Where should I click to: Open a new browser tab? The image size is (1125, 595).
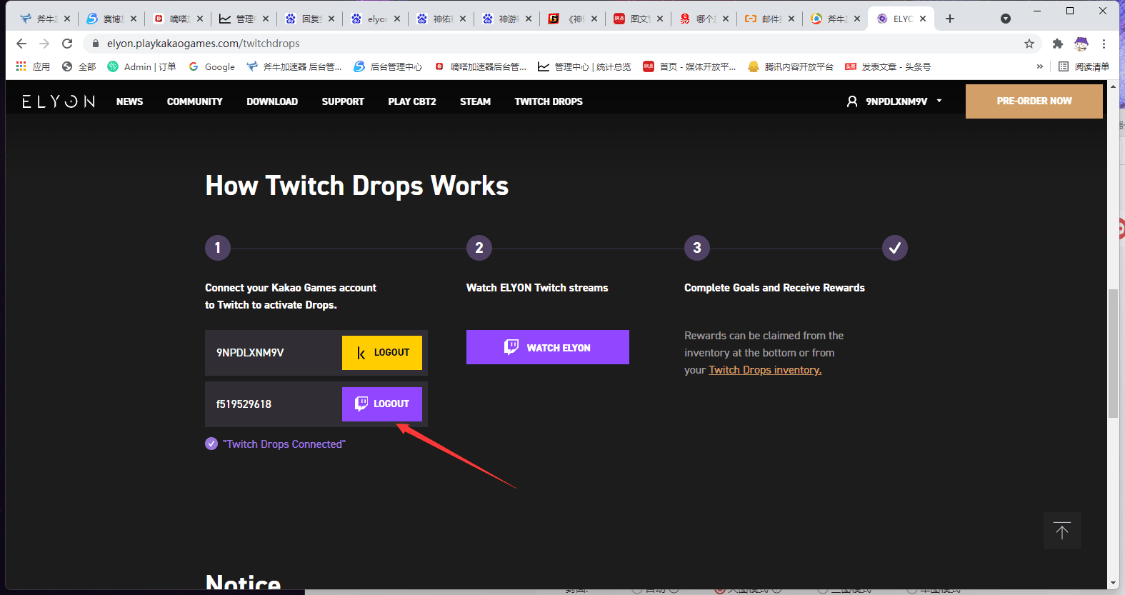950,18
